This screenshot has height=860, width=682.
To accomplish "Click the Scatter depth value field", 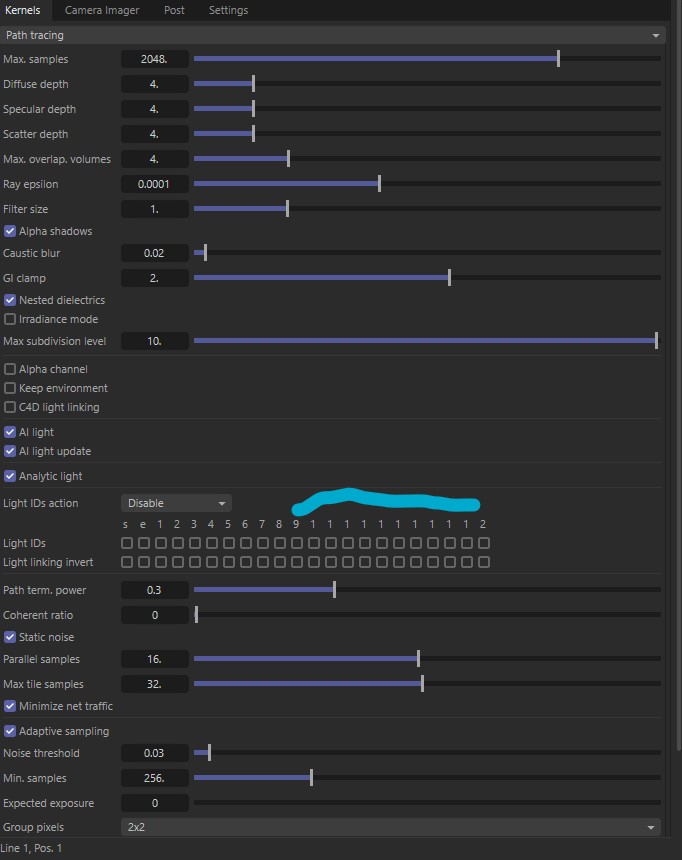I will point(155,134).
